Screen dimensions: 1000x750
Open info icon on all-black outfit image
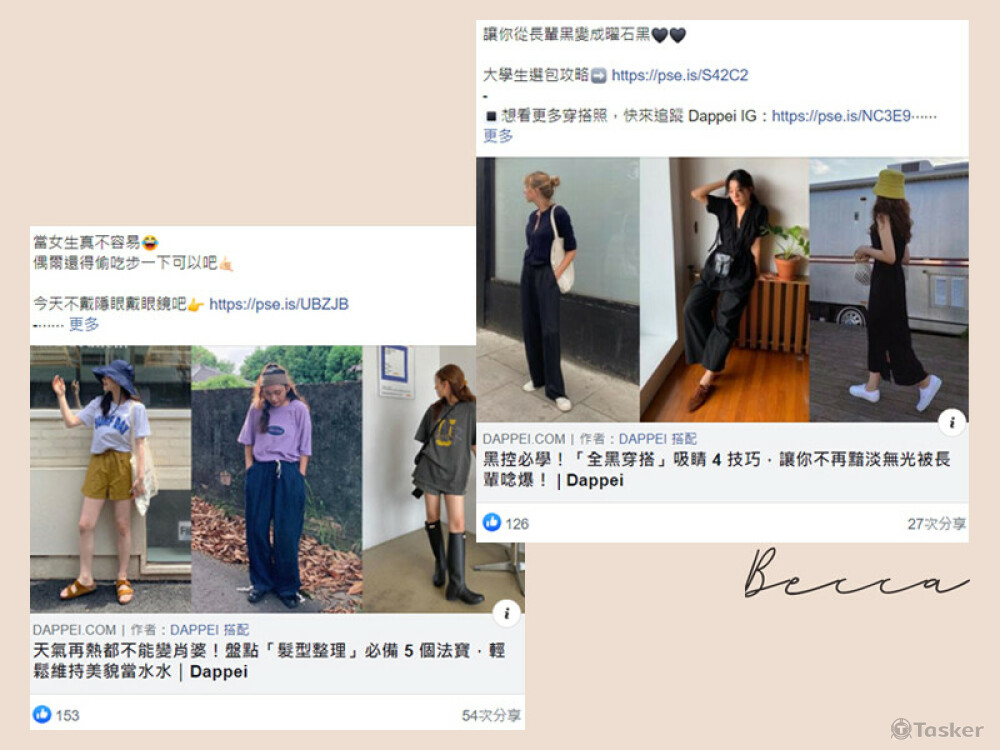click(952, 422)
